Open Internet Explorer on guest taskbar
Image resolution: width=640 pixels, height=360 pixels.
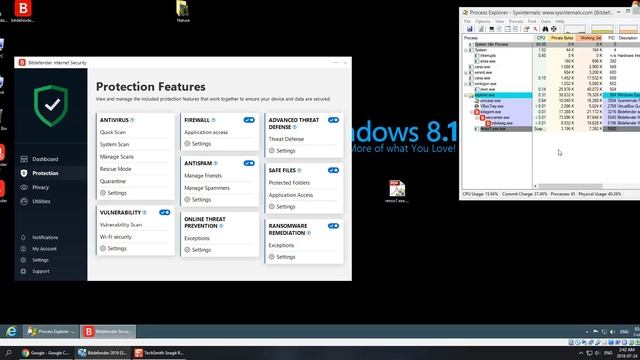[11, 331]
